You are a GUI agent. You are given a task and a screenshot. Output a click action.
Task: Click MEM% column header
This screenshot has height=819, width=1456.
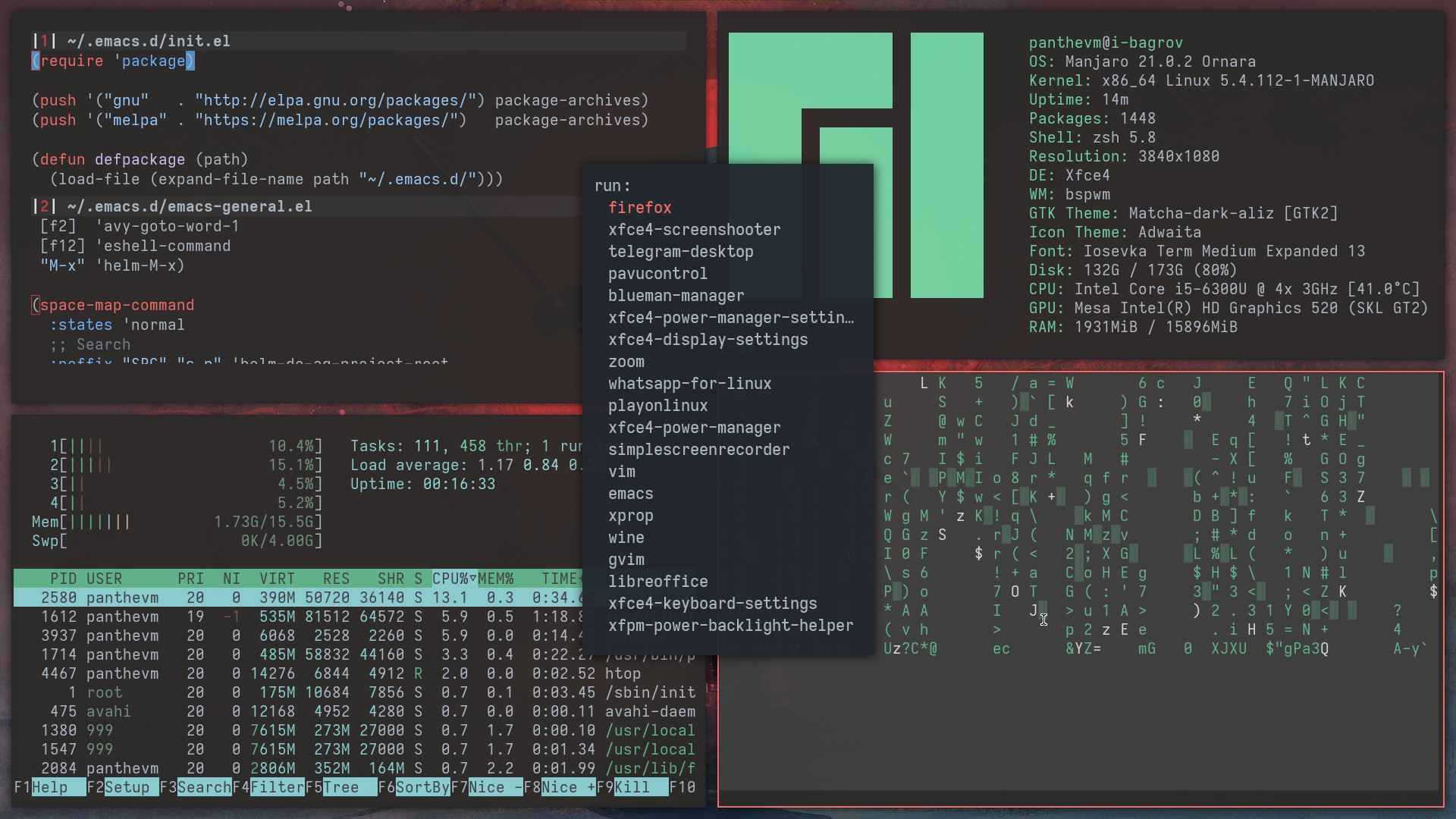pos(495,579)
